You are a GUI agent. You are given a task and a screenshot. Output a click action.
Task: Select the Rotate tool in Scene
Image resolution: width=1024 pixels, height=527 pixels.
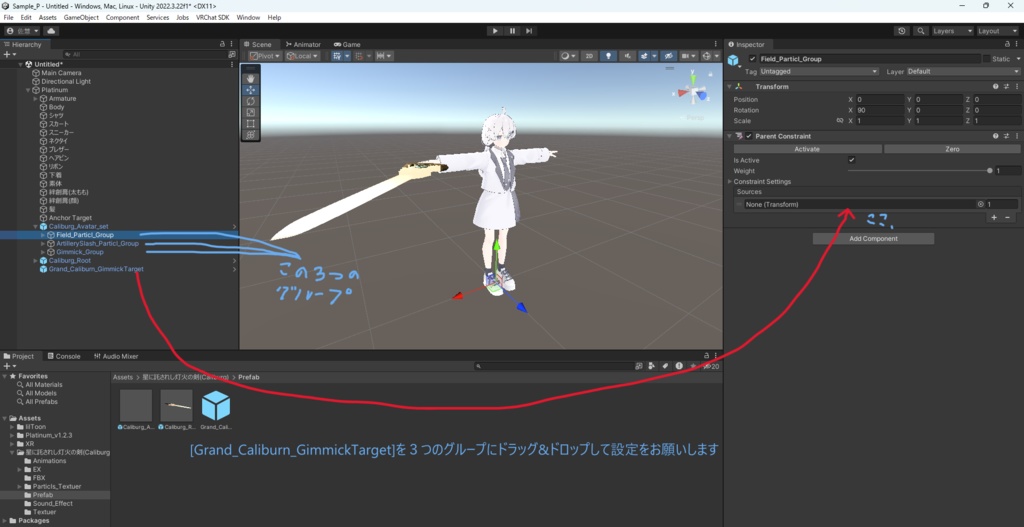pyautogui.click(x=251, y=101)
